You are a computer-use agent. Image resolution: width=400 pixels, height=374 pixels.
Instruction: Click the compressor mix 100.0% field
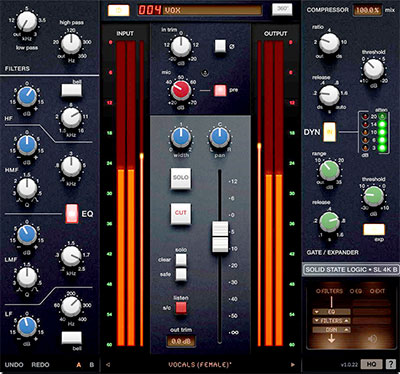[368, 10]
